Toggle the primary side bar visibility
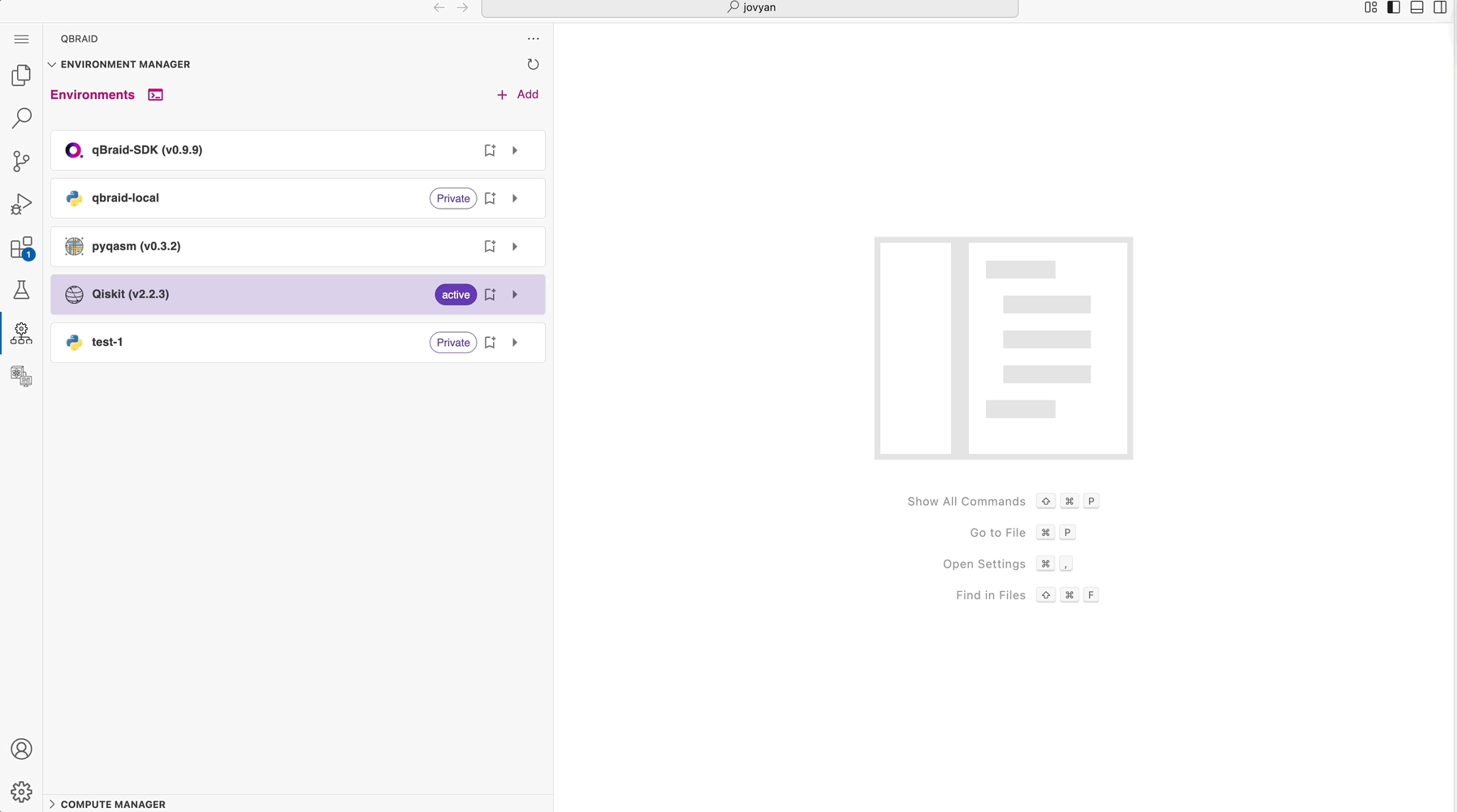The width and height of the screenshot is (1457, 812). 1394,7
